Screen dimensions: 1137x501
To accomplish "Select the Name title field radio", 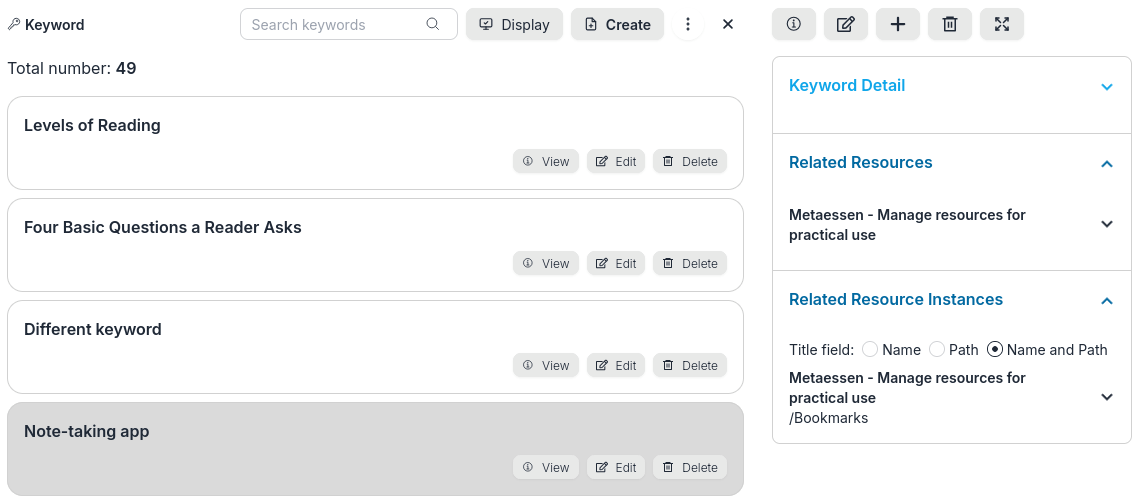I will [x=870, y=350].
